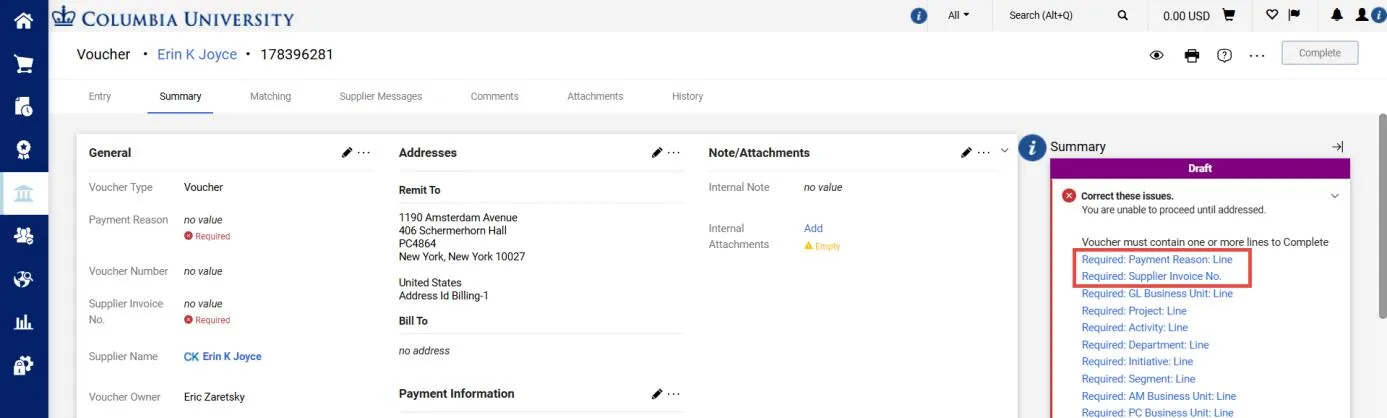Open the Contracts ribbon-badge sidebar icon
Screen dimensions: 1387x418
(23, 150)
